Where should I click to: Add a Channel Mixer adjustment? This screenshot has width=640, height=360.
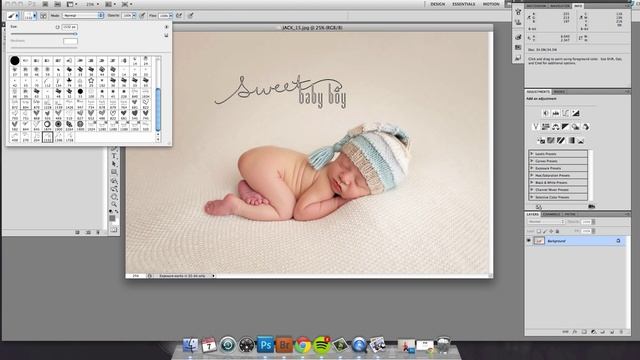[x=585, y=127]
